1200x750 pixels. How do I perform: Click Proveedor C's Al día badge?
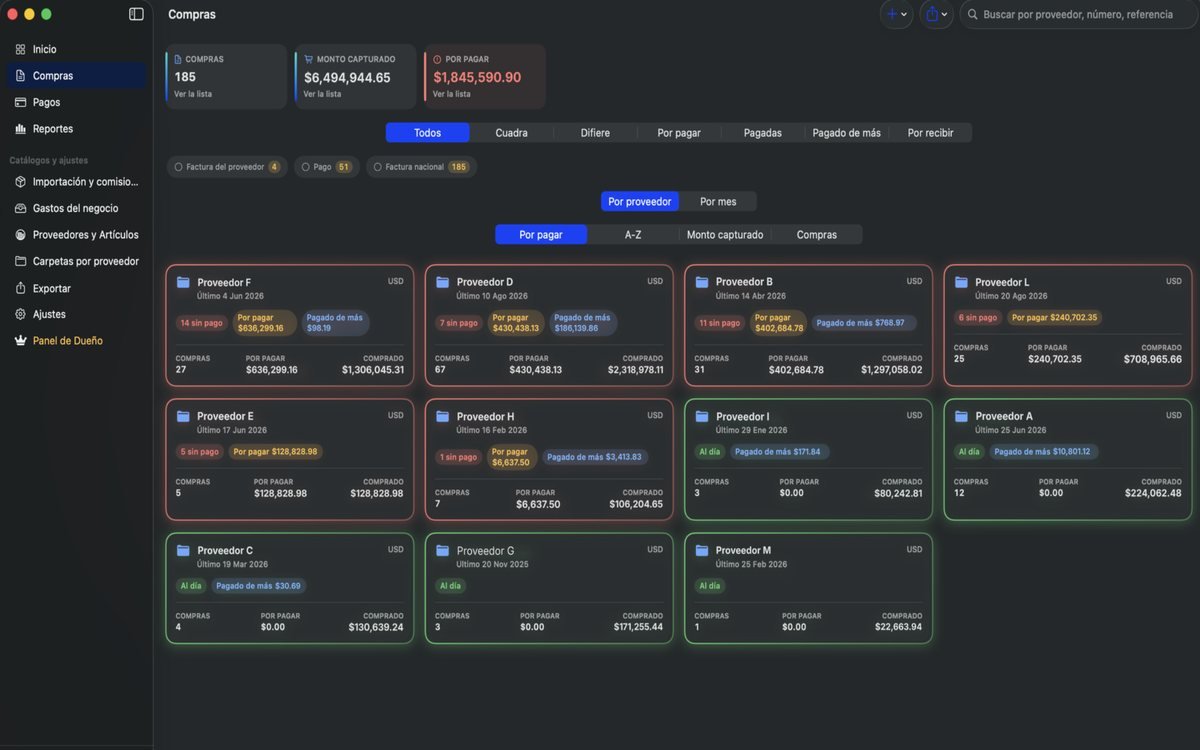190,586
